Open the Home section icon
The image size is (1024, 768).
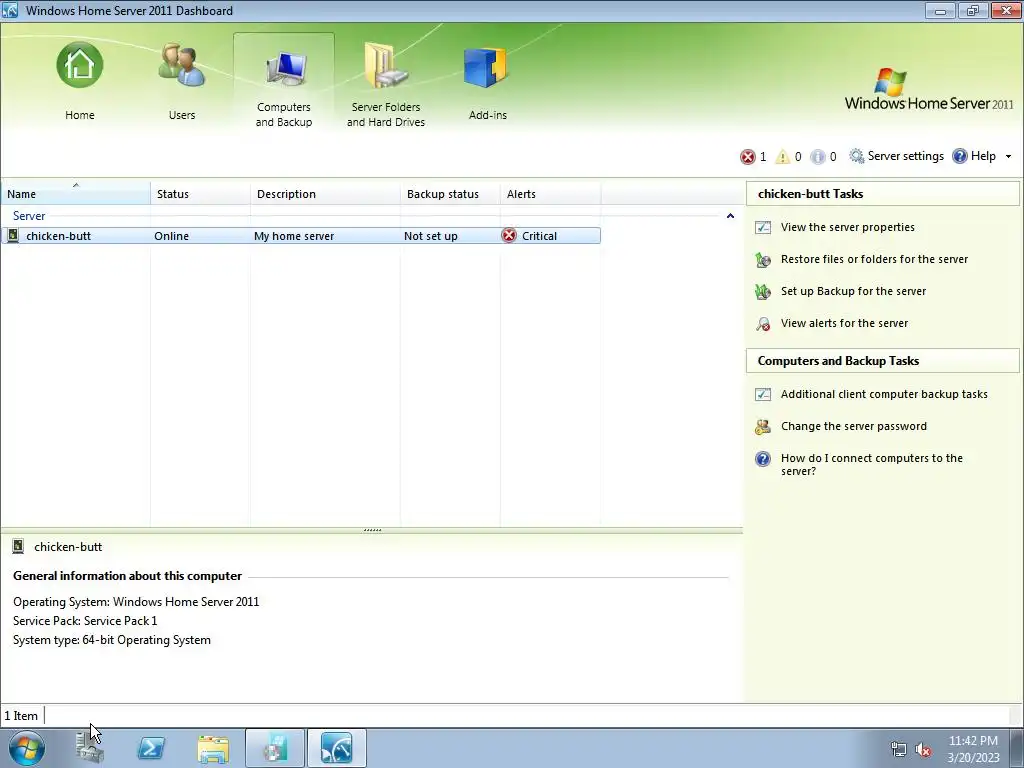(x=80, y=65)
